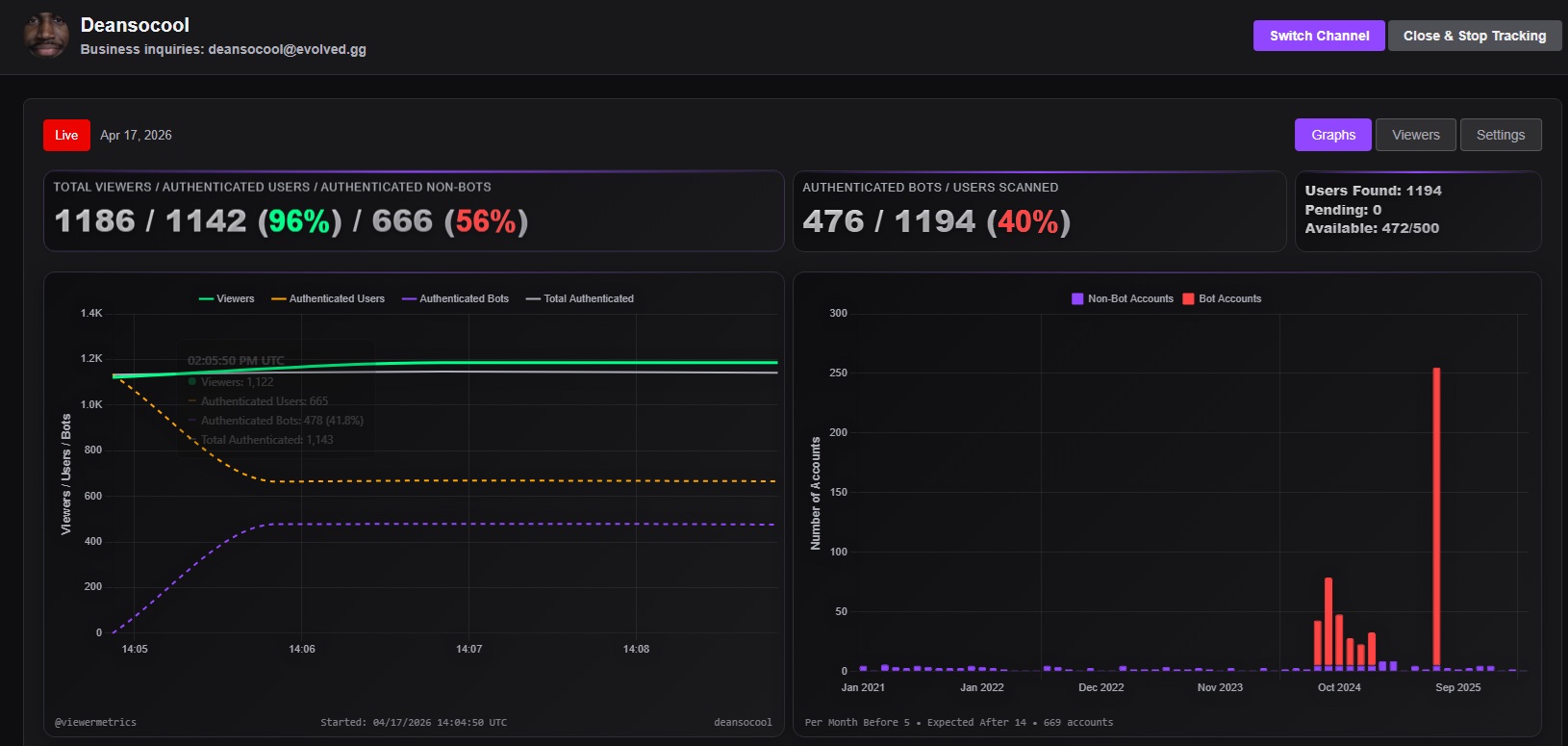Image resolution: width=1568 pixels, height=746 pixels.
Task: Switch to the Viewers tab
Action: (1416, 135)
